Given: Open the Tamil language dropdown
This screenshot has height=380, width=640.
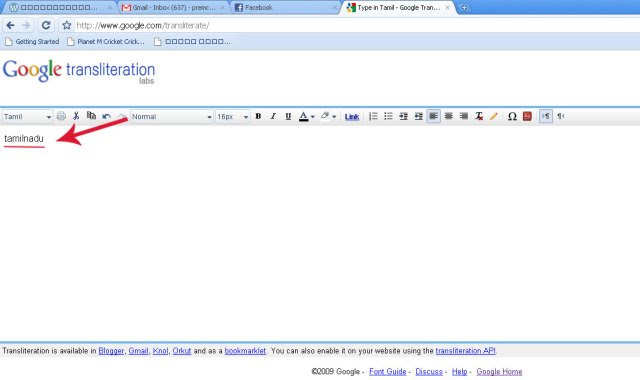Looking at the screenshot, I should point(27,117).
